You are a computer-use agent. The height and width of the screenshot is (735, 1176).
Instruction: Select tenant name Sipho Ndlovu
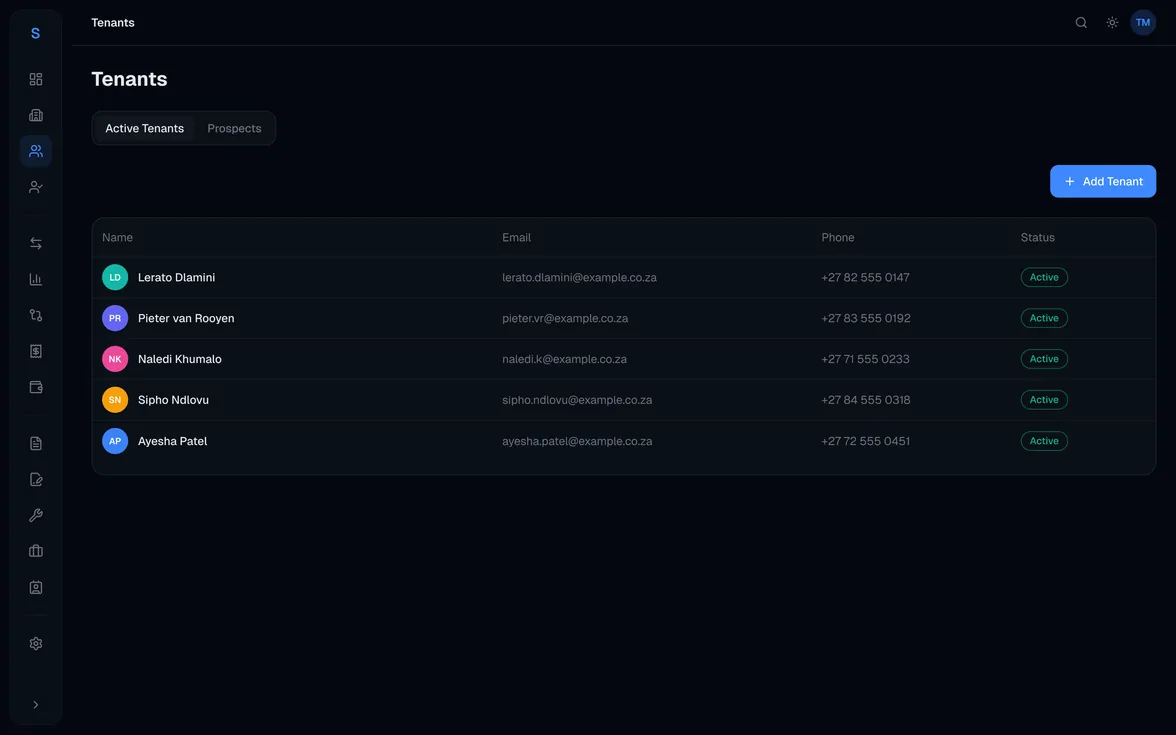[x=173, y=400]
